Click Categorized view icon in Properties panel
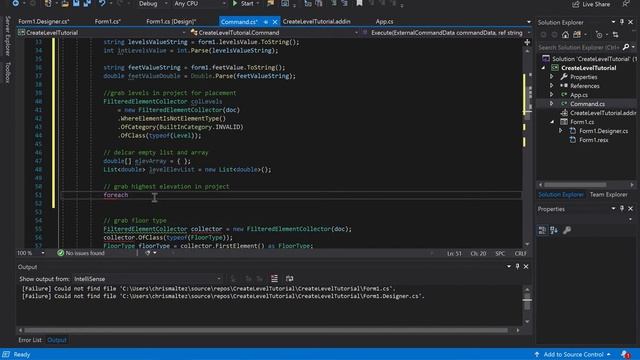The width and height of the screenshot is (640, 360). (x=542, y=230)
